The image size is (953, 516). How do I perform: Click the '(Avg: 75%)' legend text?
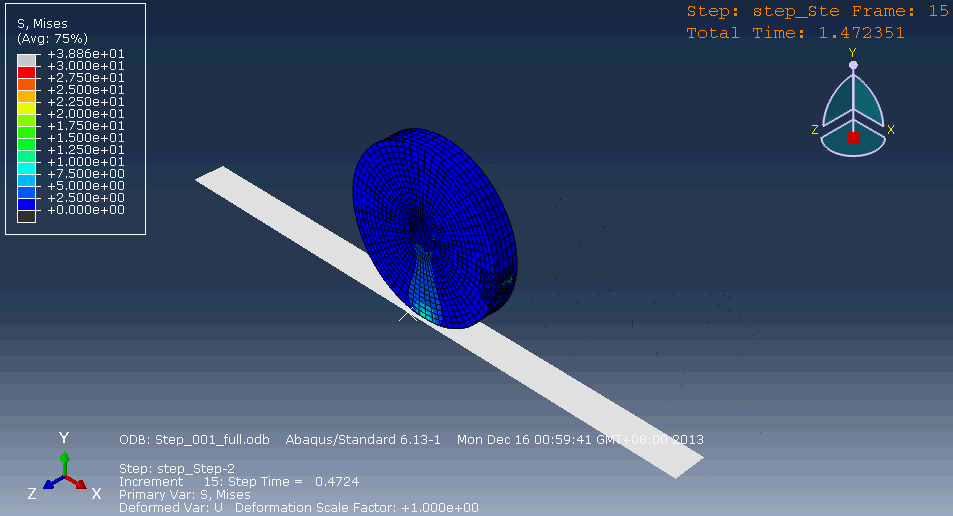52,39
